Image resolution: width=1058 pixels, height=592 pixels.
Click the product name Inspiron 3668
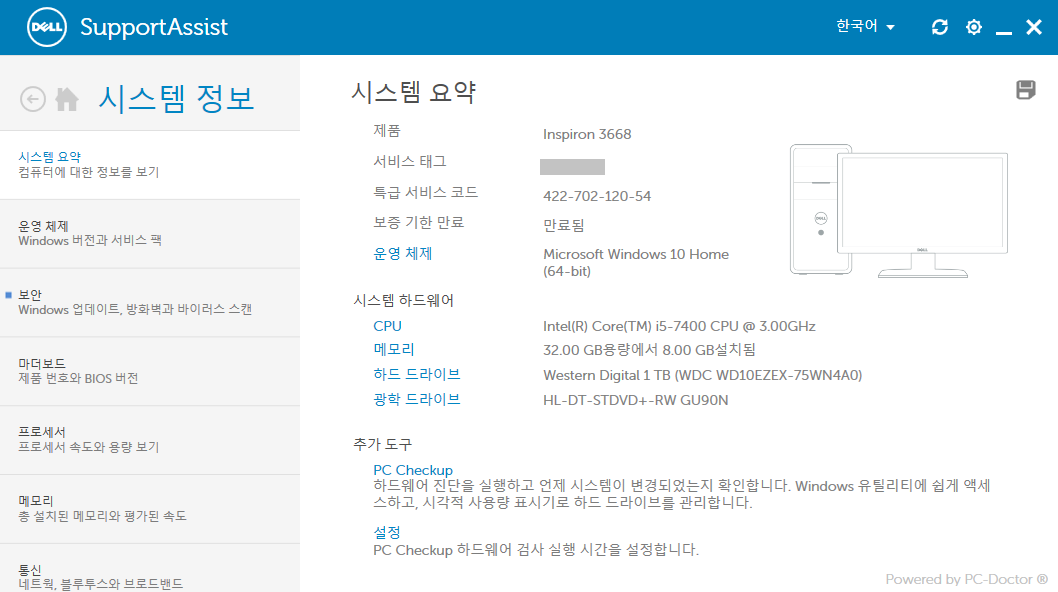pyautogui.click(x=587, y=134)
